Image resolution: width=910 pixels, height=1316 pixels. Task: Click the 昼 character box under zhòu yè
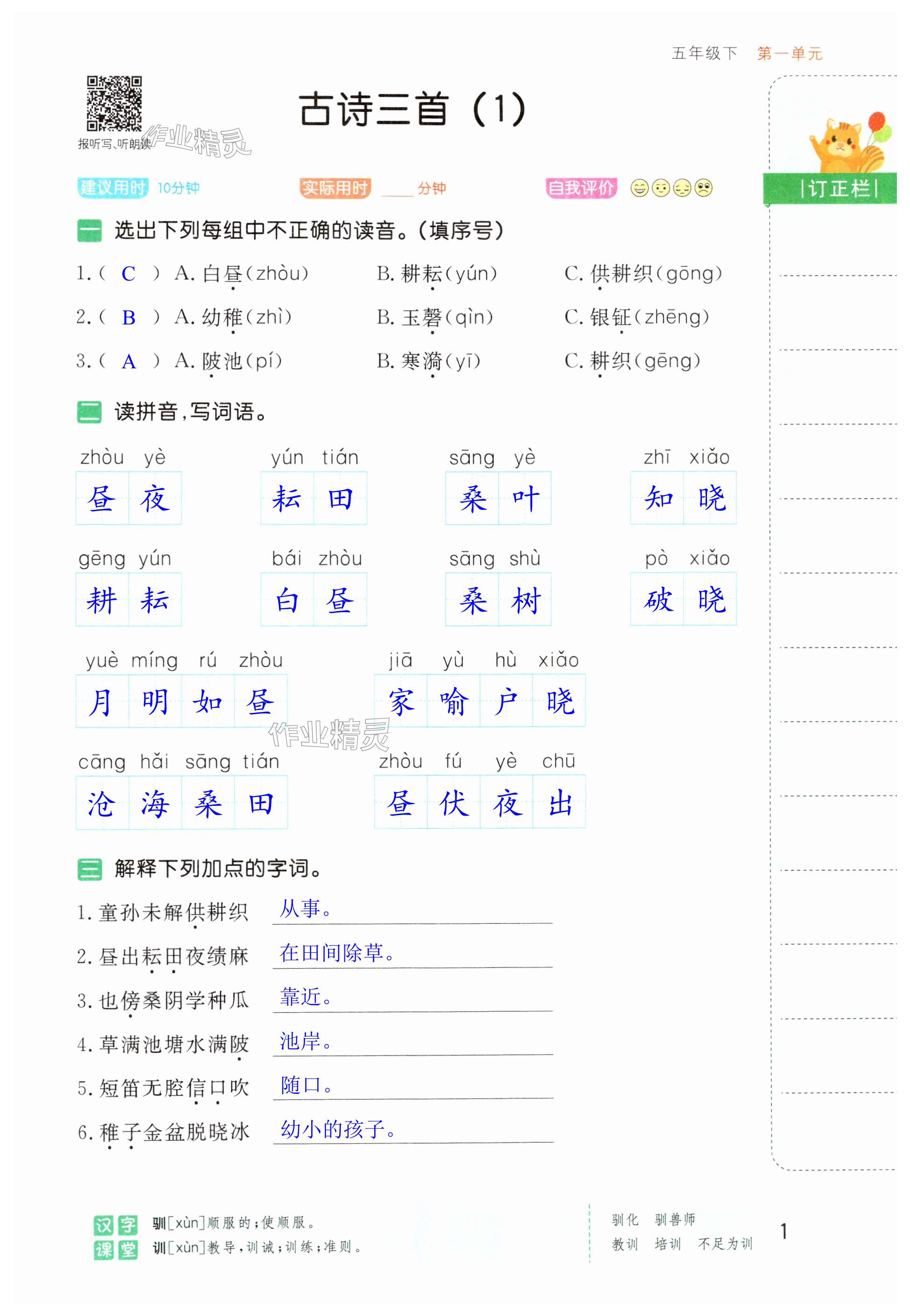click(102, 498)
